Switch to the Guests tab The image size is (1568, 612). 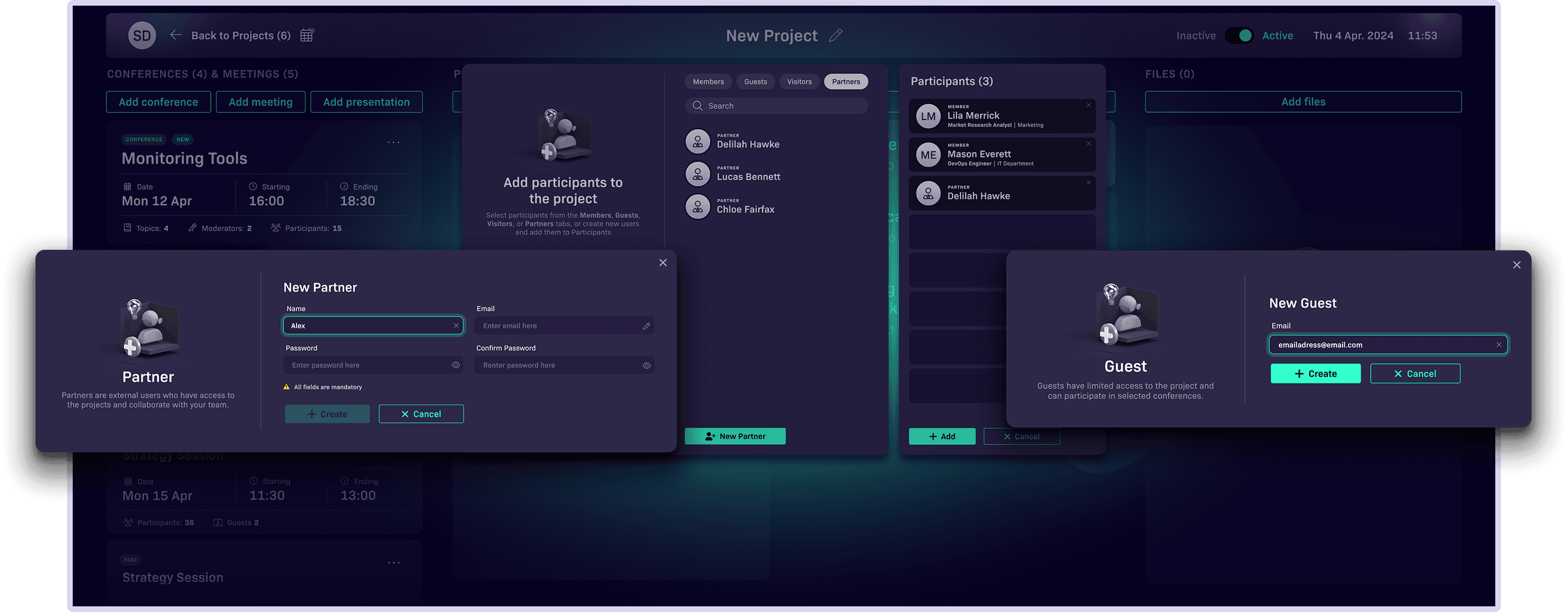pos(755,82)
